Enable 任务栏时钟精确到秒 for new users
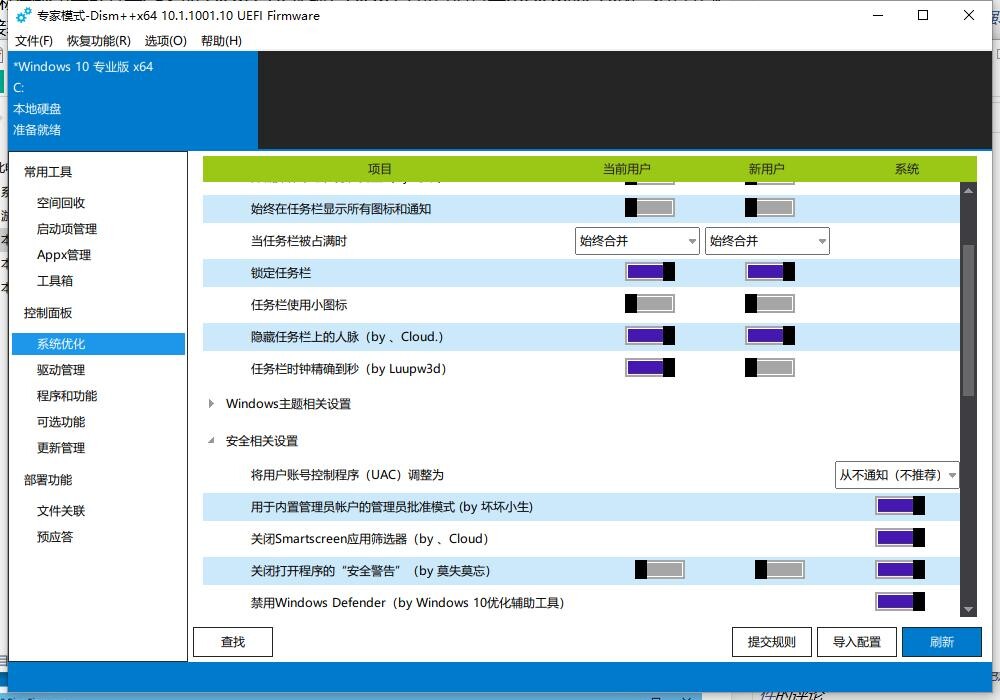This screenshot has width=1000, height=700. pos(770,368)
